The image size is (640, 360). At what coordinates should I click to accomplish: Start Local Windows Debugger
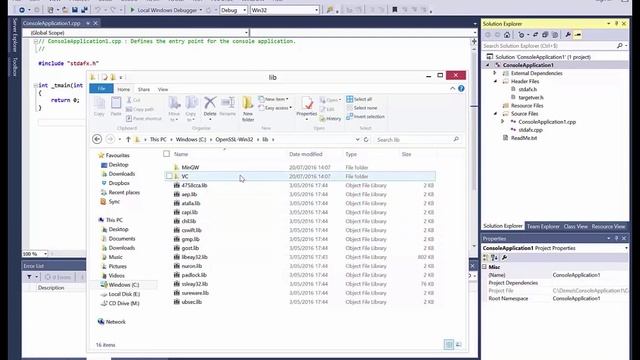tap(163, 10)
